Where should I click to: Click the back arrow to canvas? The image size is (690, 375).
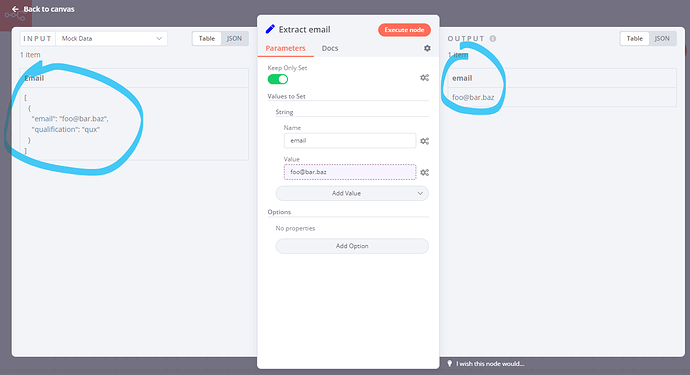click(15, 9)
